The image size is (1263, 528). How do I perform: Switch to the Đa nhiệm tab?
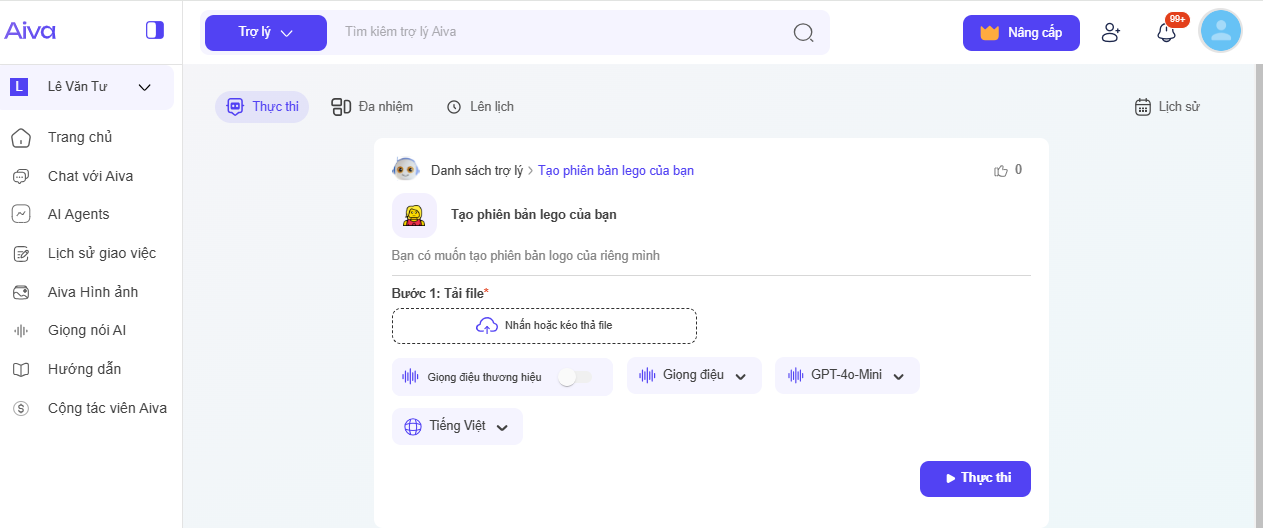click(x=372, y=107)
